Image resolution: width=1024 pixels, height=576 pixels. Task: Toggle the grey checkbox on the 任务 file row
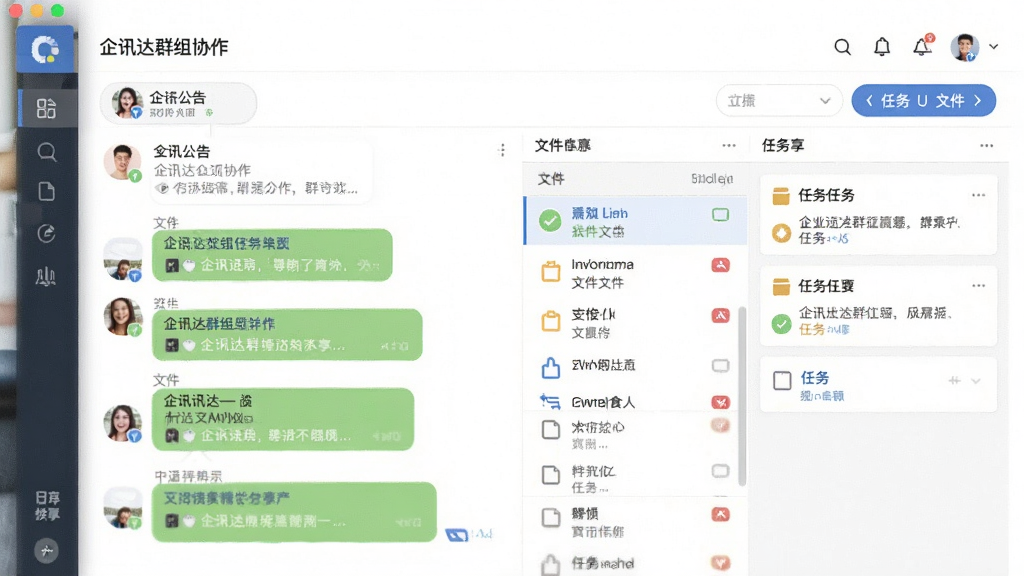[720, 471]
